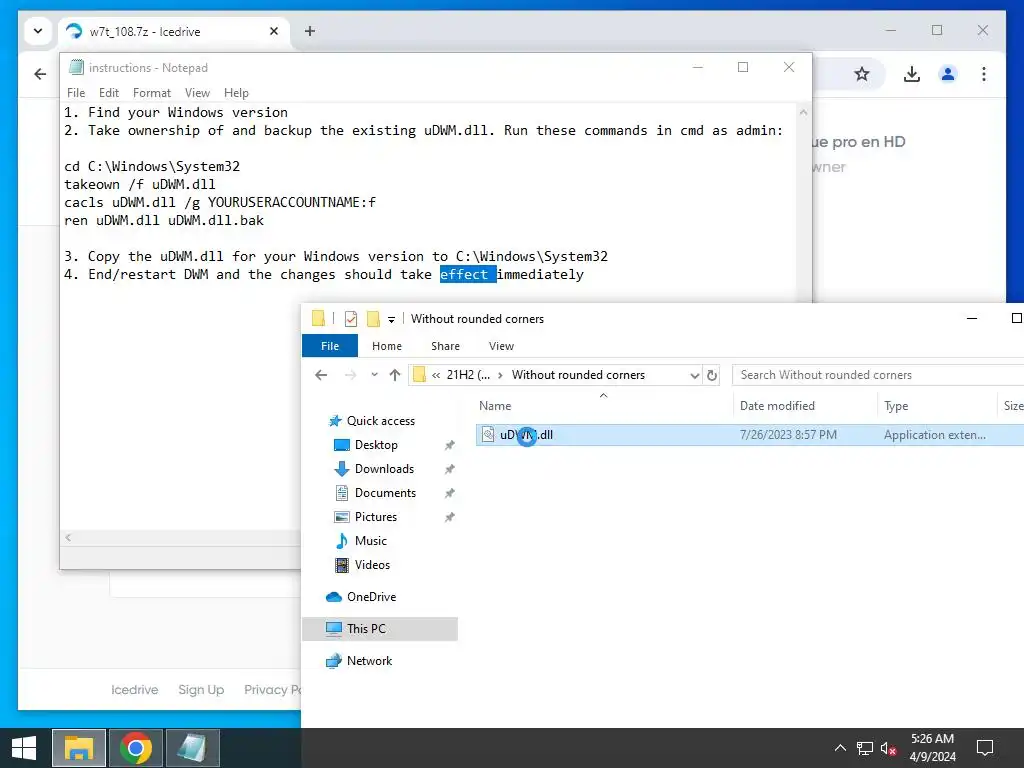
Task: Click the Notepad horizontal scrollbar left arrow
Action: point(68,537)
